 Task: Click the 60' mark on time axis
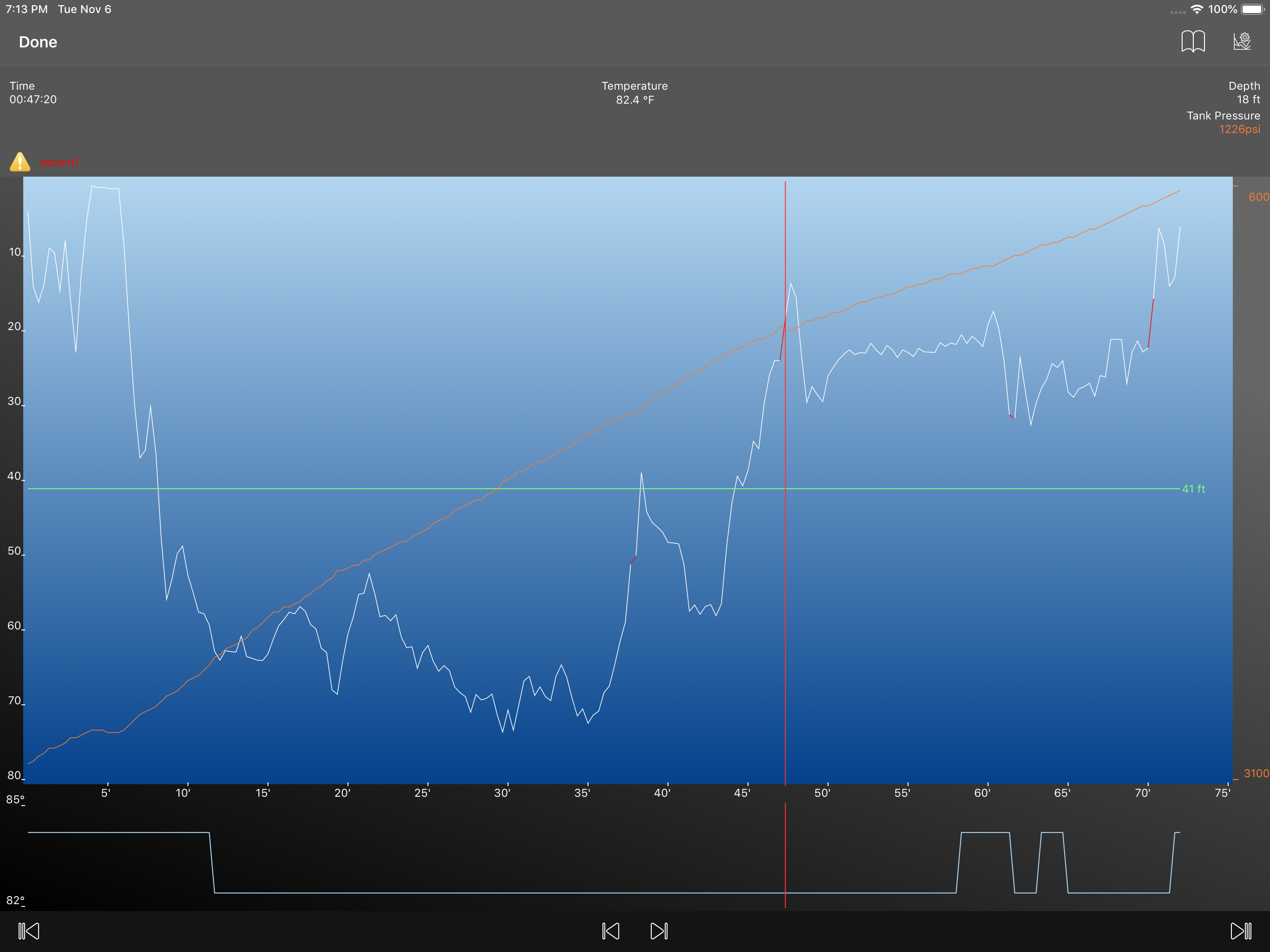[x=982, y=793]
